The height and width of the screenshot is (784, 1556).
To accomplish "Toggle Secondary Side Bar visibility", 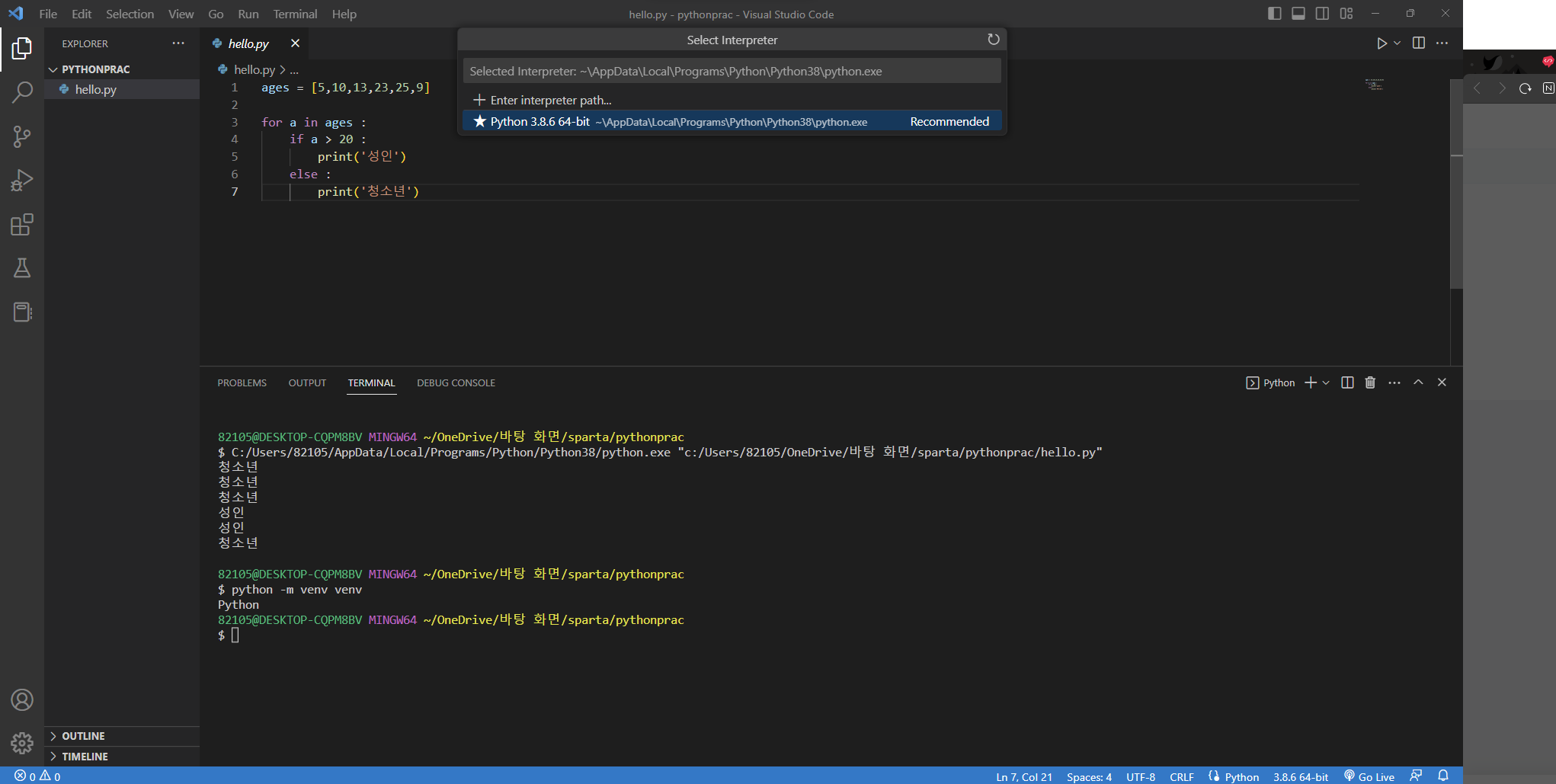I will coord(1322,14).
